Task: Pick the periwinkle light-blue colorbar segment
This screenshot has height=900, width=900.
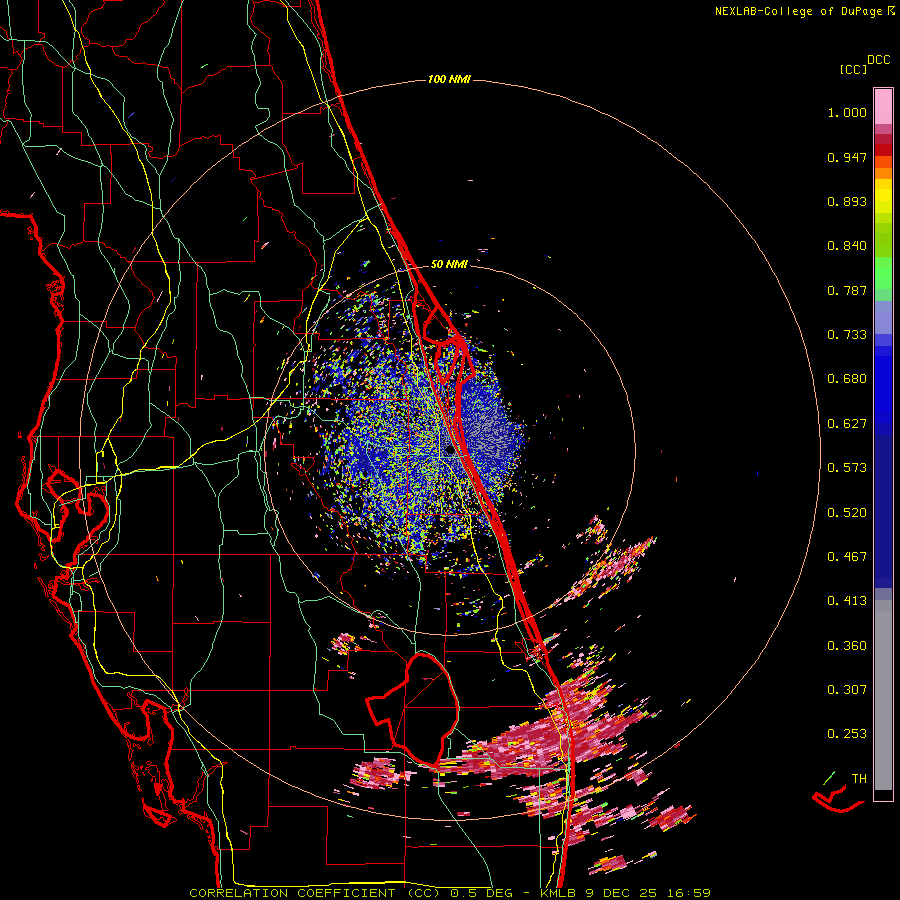Action: tap(883, 318)
